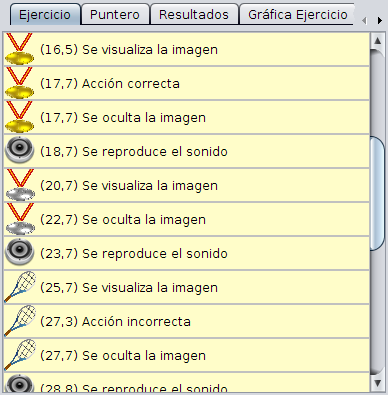
Task: Click the vertical scrollbar thumb
Action: [377, 193]
